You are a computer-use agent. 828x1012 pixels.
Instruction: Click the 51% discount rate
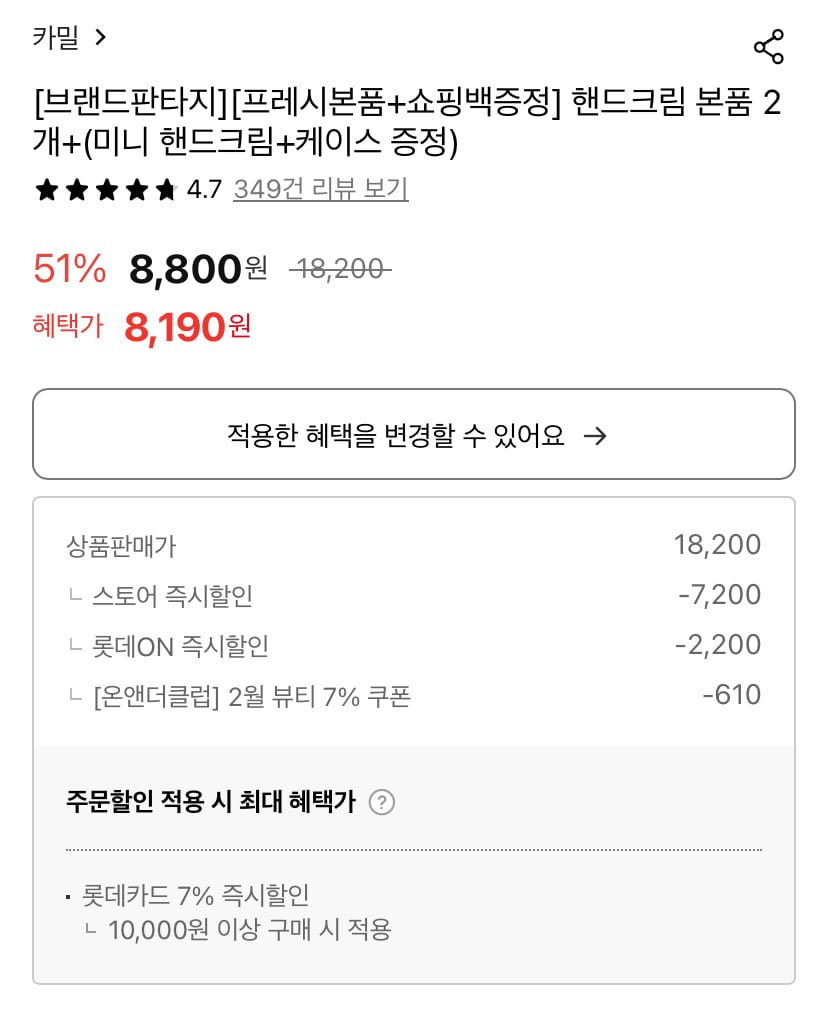pyautogui.click(x=69, y=268)
